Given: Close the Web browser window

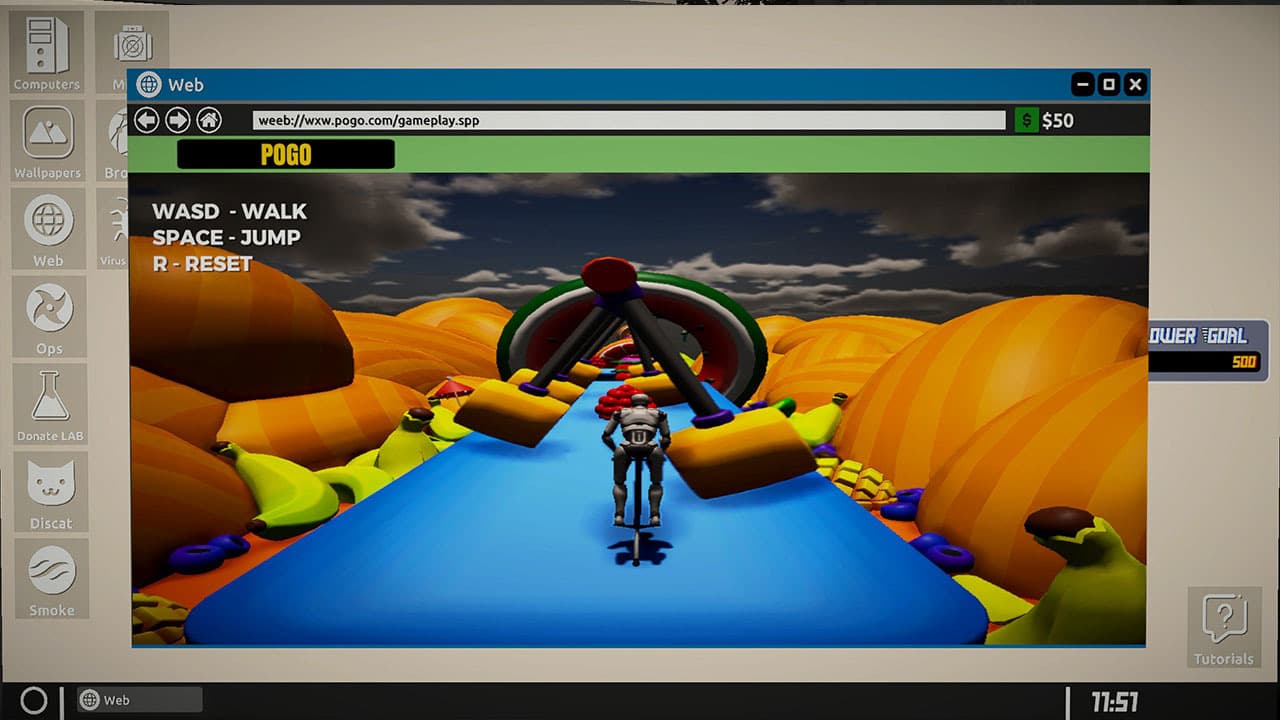Looking at the screenshot, I should pos(1135,85).
